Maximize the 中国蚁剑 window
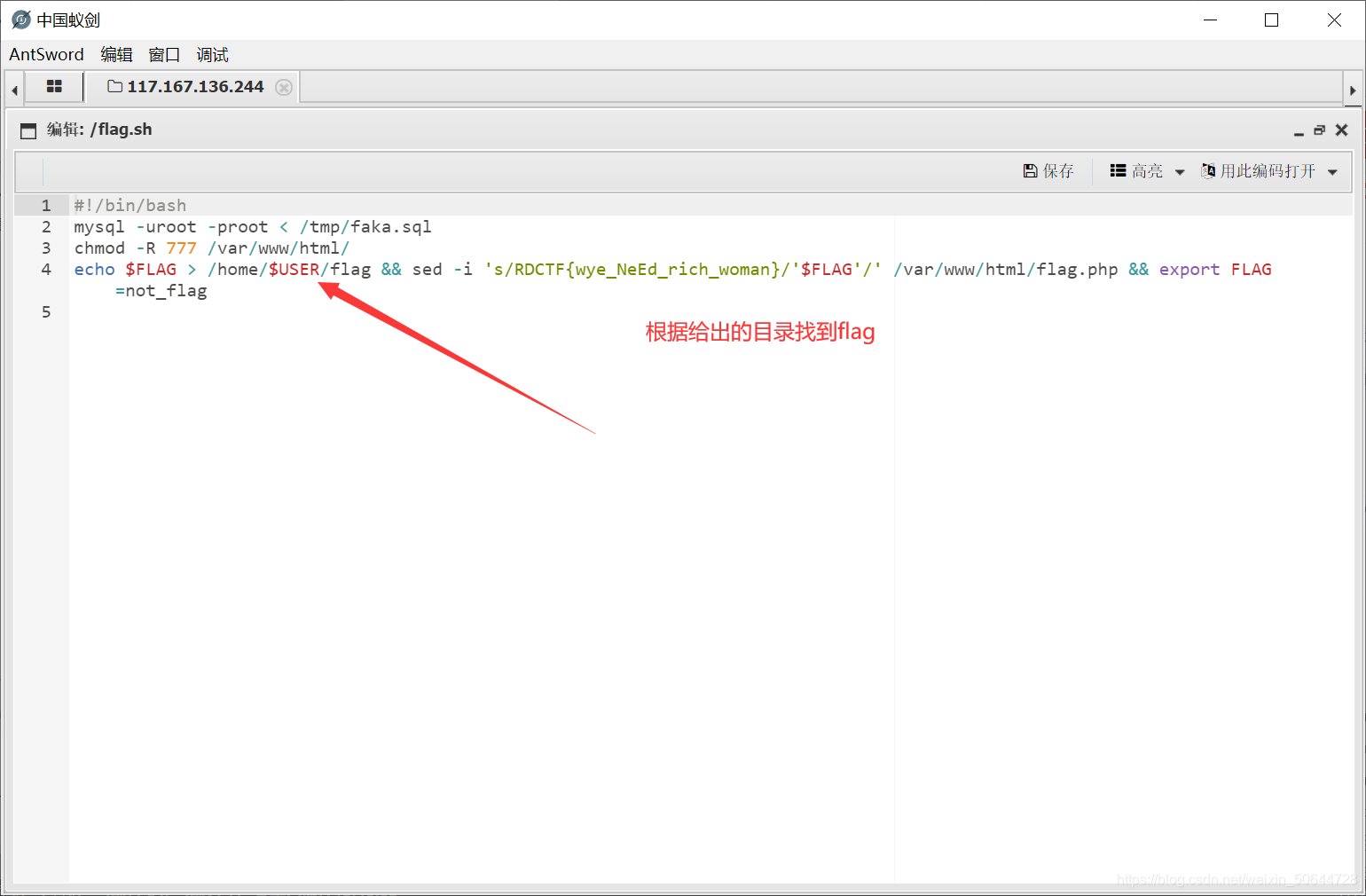1366x896 pixels. pyautogui.click(x=1271, y=20)
